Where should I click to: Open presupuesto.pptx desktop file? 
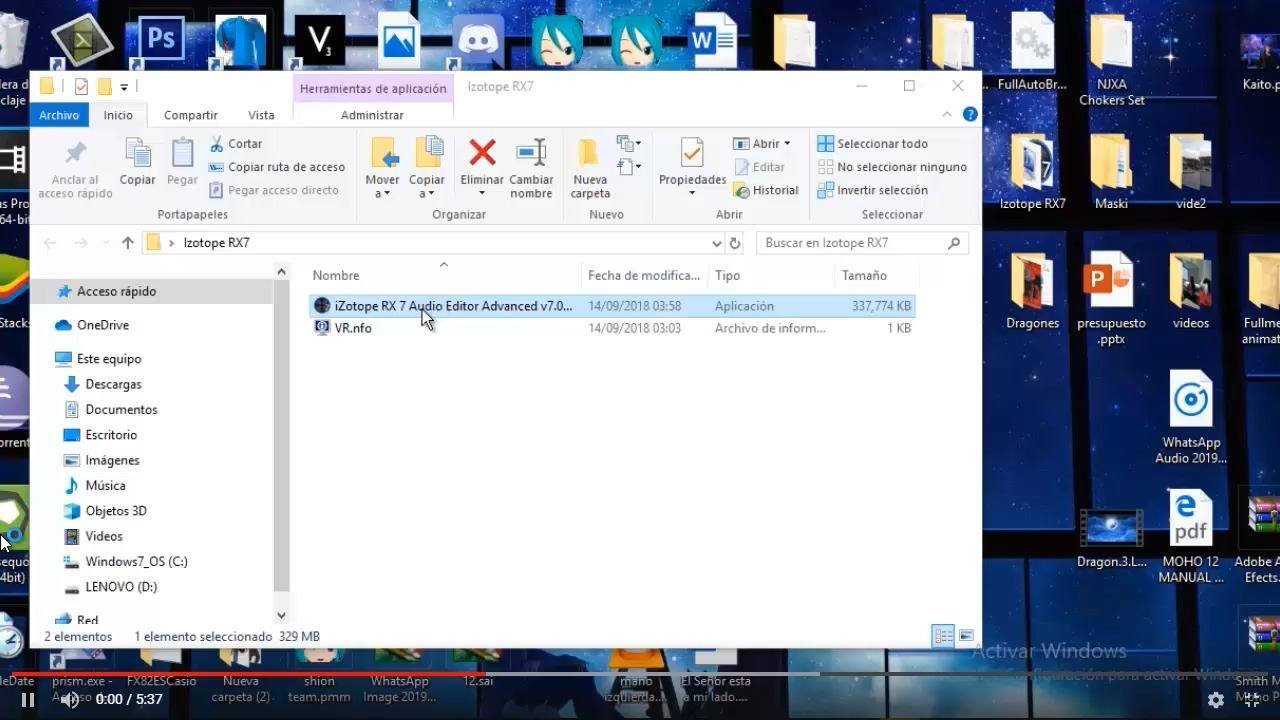(x=1111, y=299)
